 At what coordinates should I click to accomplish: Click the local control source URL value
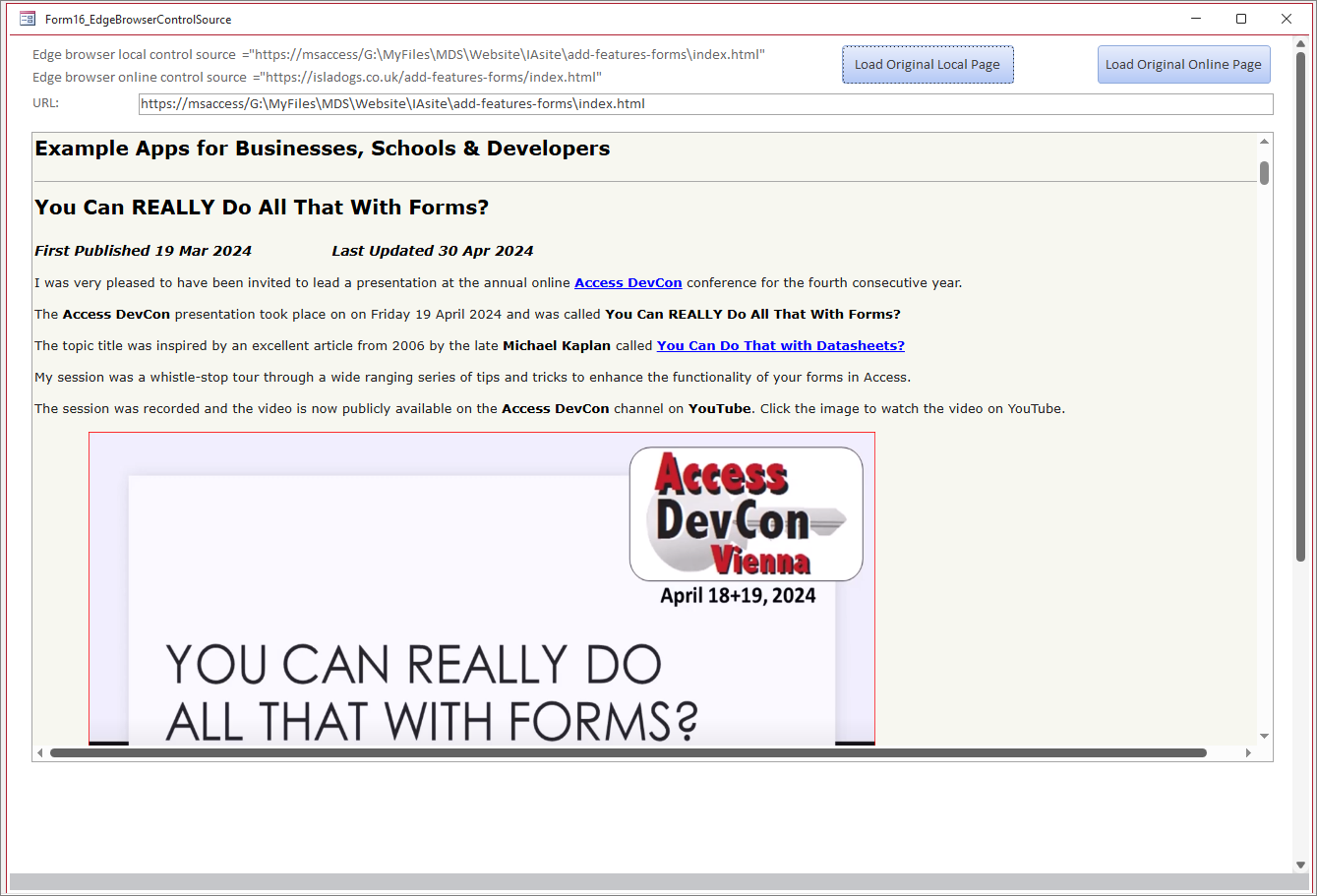tap(504, 55)
